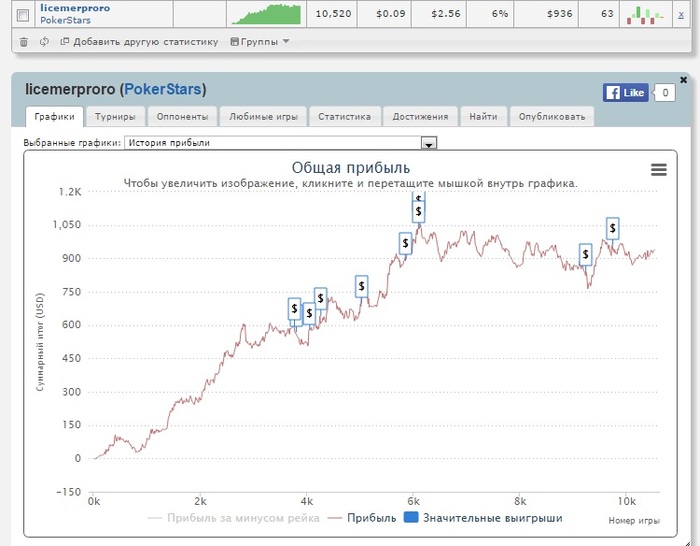Close the licemerproro panel with the X
The image size is (700, 546).
683,80
